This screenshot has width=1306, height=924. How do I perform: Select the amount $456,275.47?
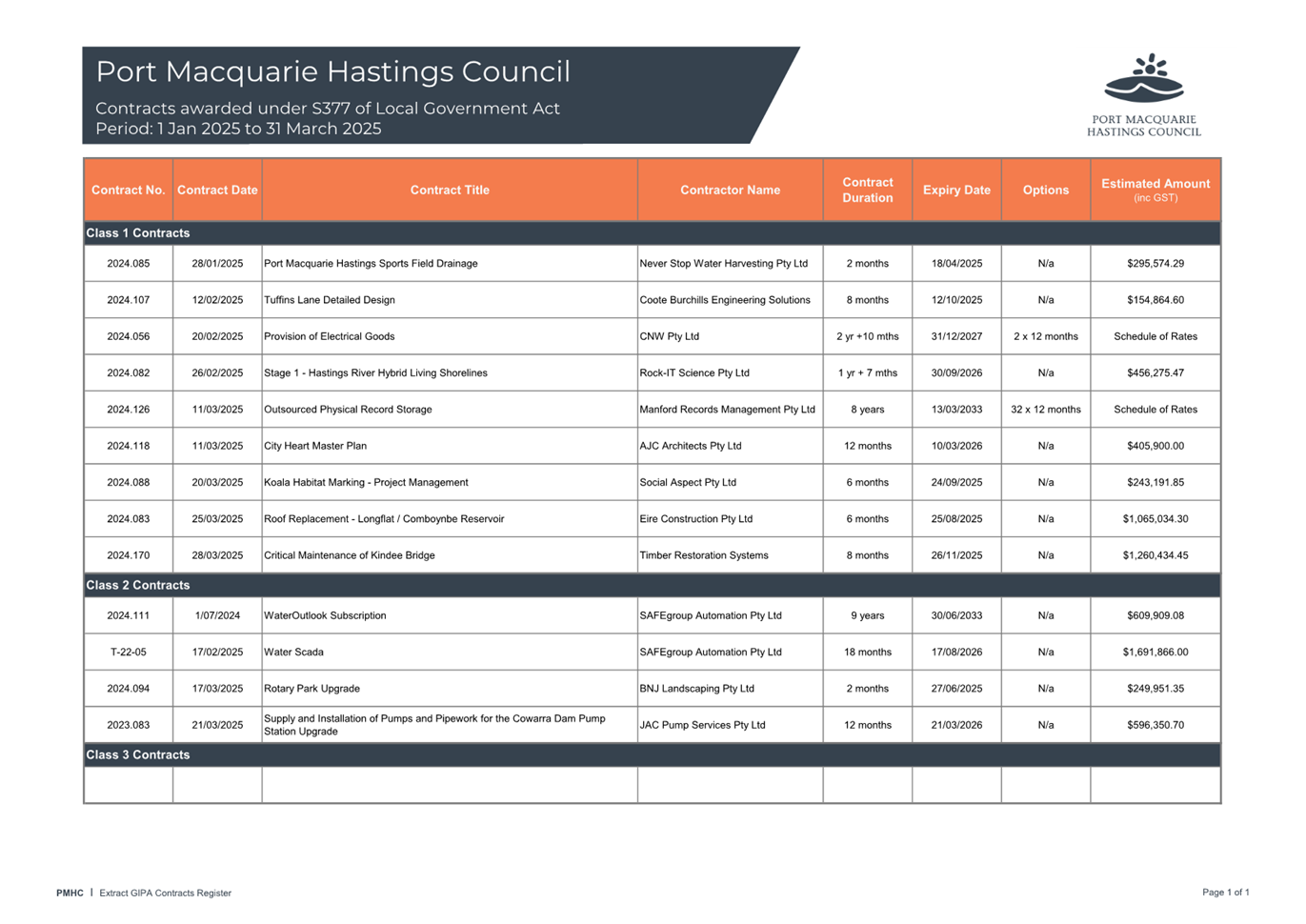(1155, 373)
